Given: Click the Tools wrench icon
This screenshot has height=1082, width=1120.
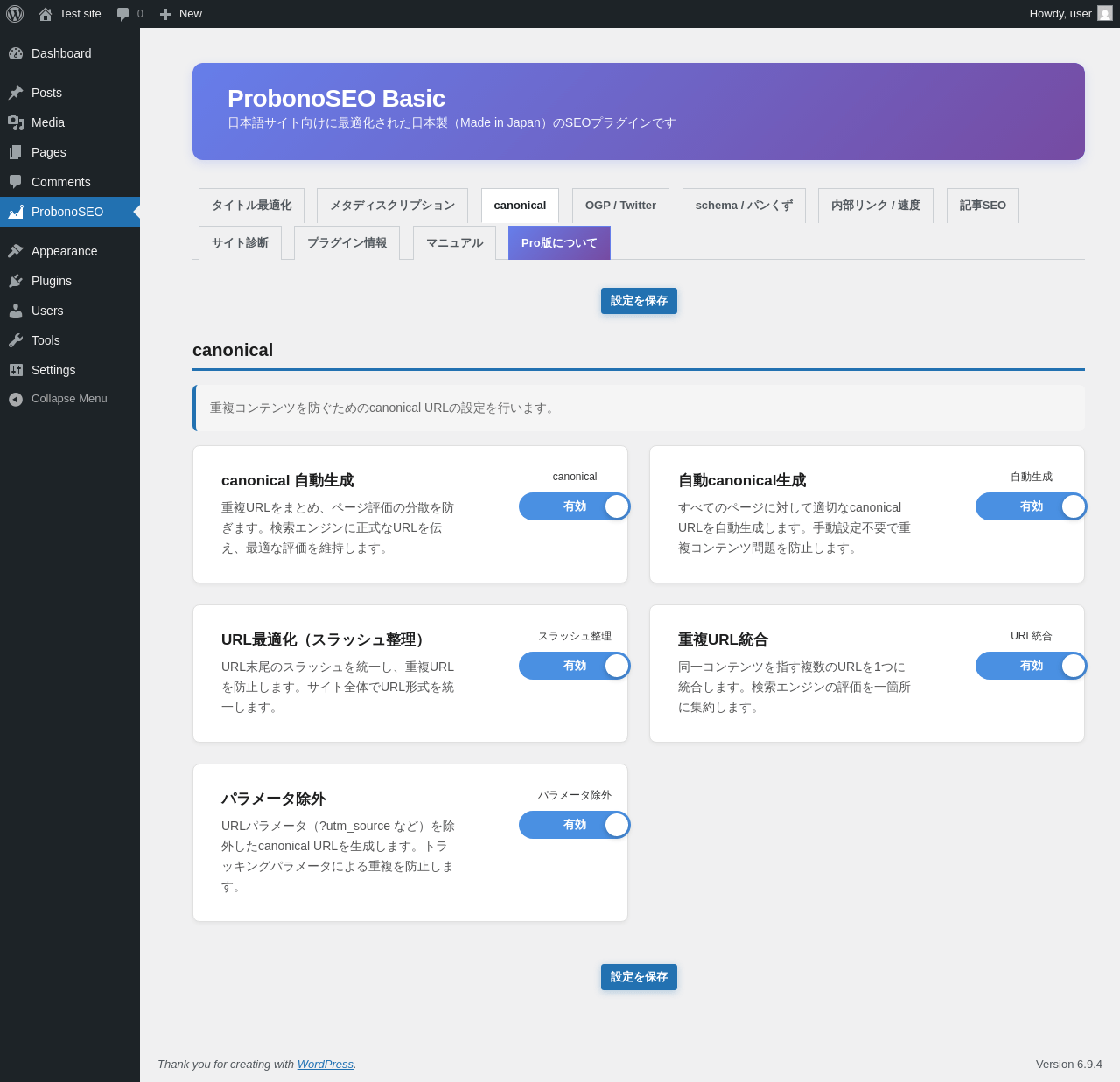Looking at the screenshot, I should [x=16, y=340].
